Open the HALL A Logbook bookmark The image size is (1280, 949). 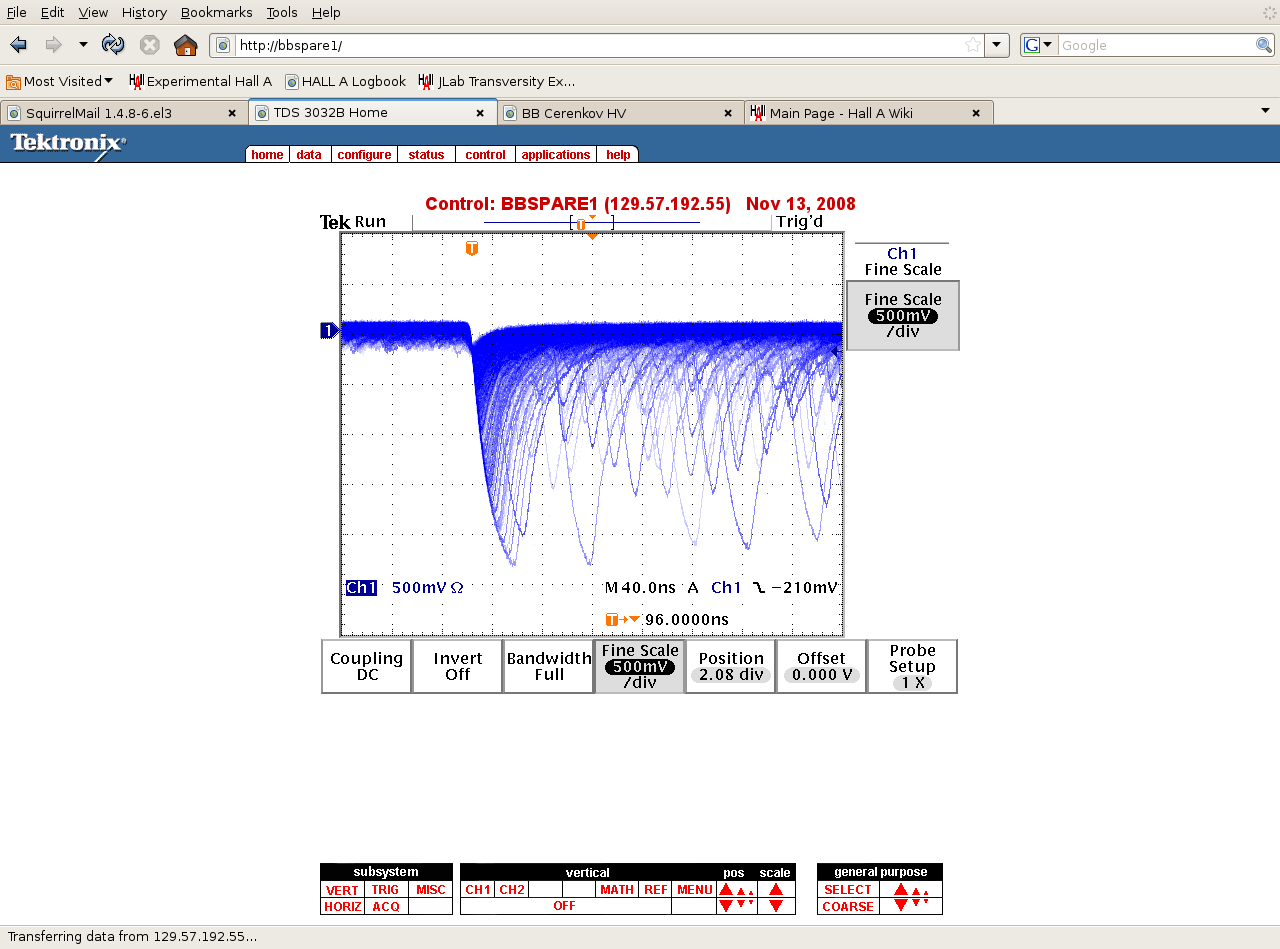(345, 81)
